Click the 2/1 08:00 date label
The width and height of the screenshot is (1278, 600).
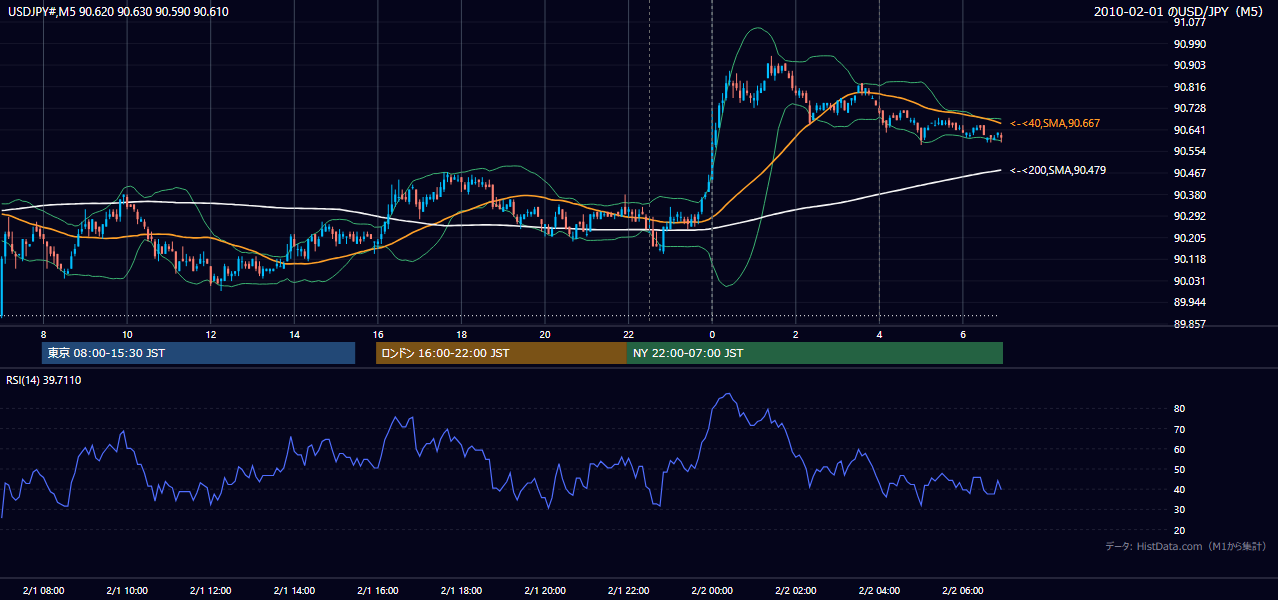[x=43, y=590]
